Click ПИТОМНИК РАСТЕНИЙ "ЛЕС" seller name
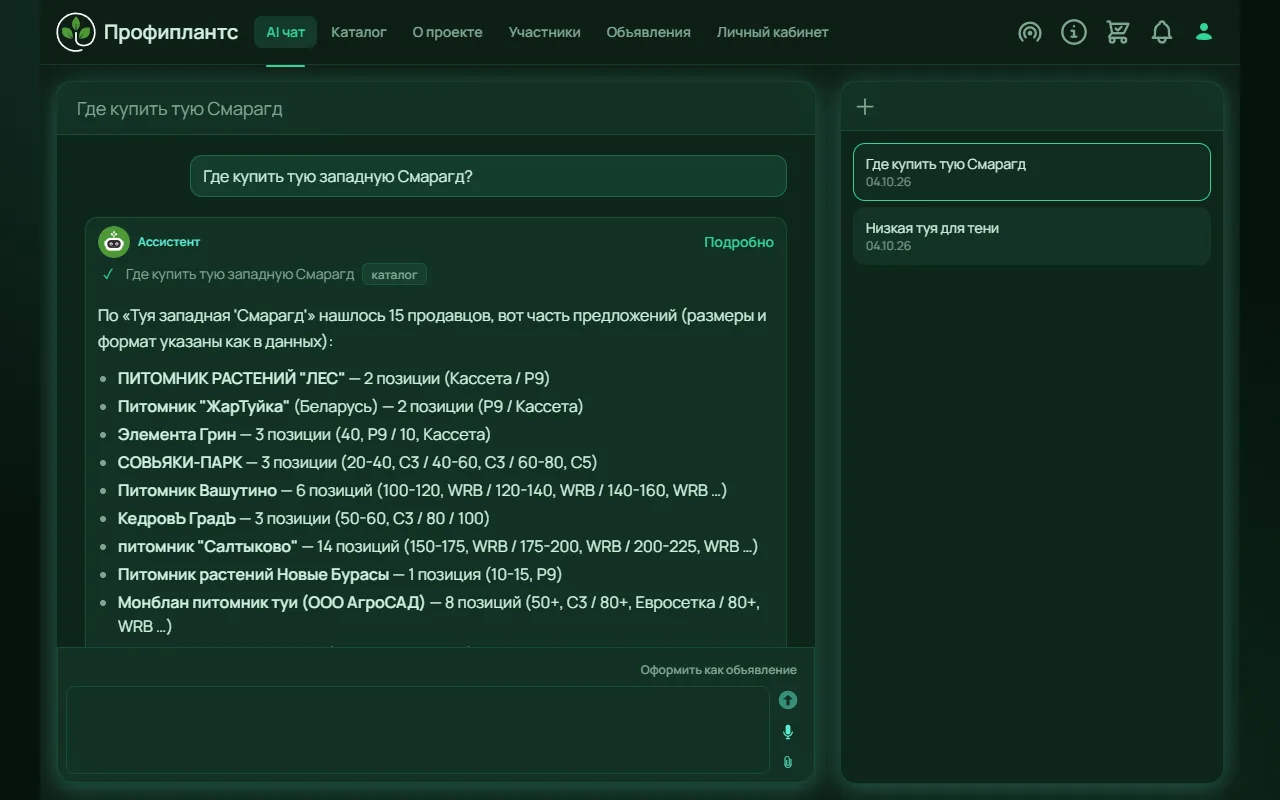1280x800 pixels. click(231, 378)
